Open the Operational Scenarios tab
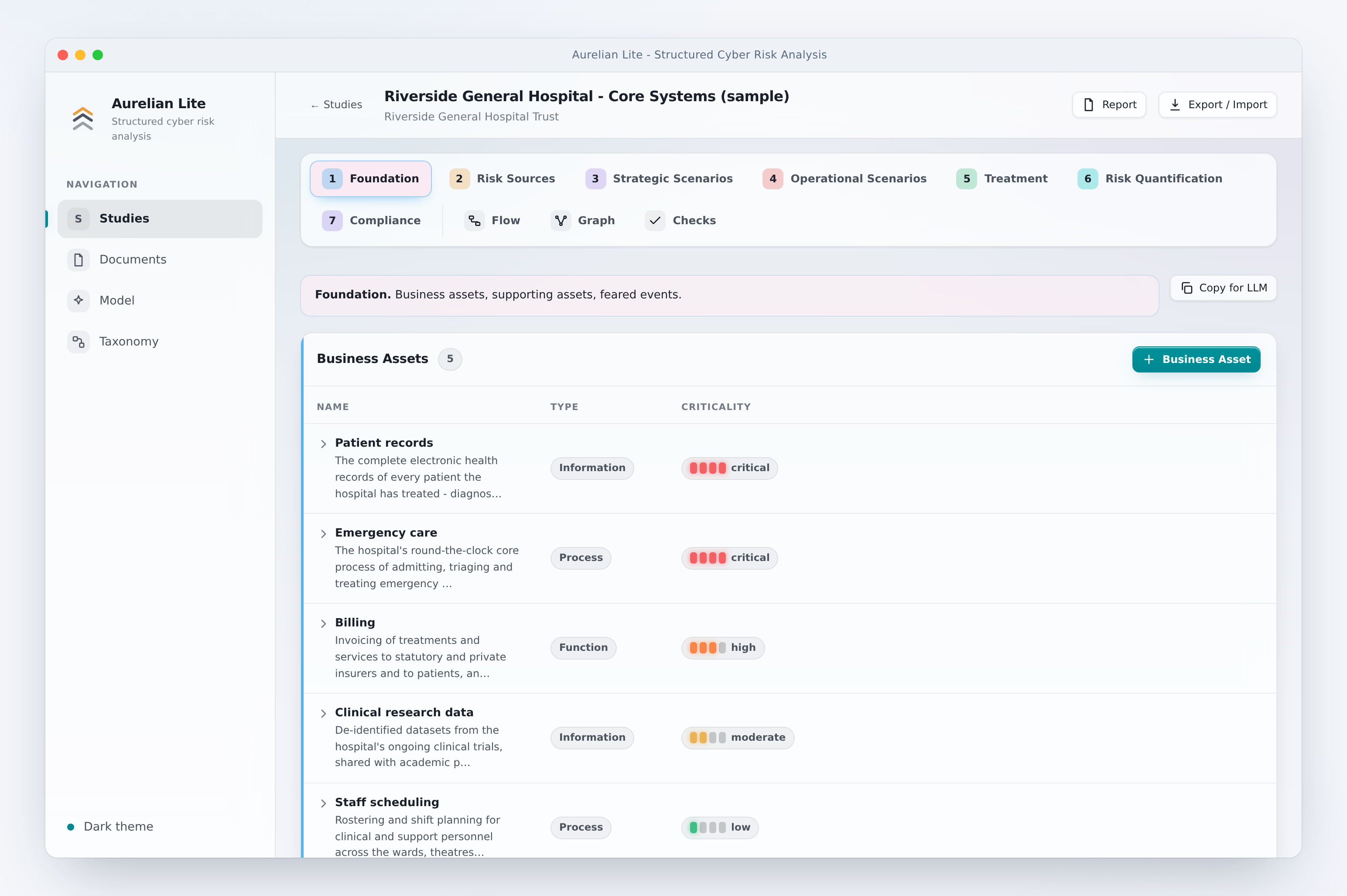The height and width of the screenshot is (896, 1347). pyautogui.click(x=845, y=179)
